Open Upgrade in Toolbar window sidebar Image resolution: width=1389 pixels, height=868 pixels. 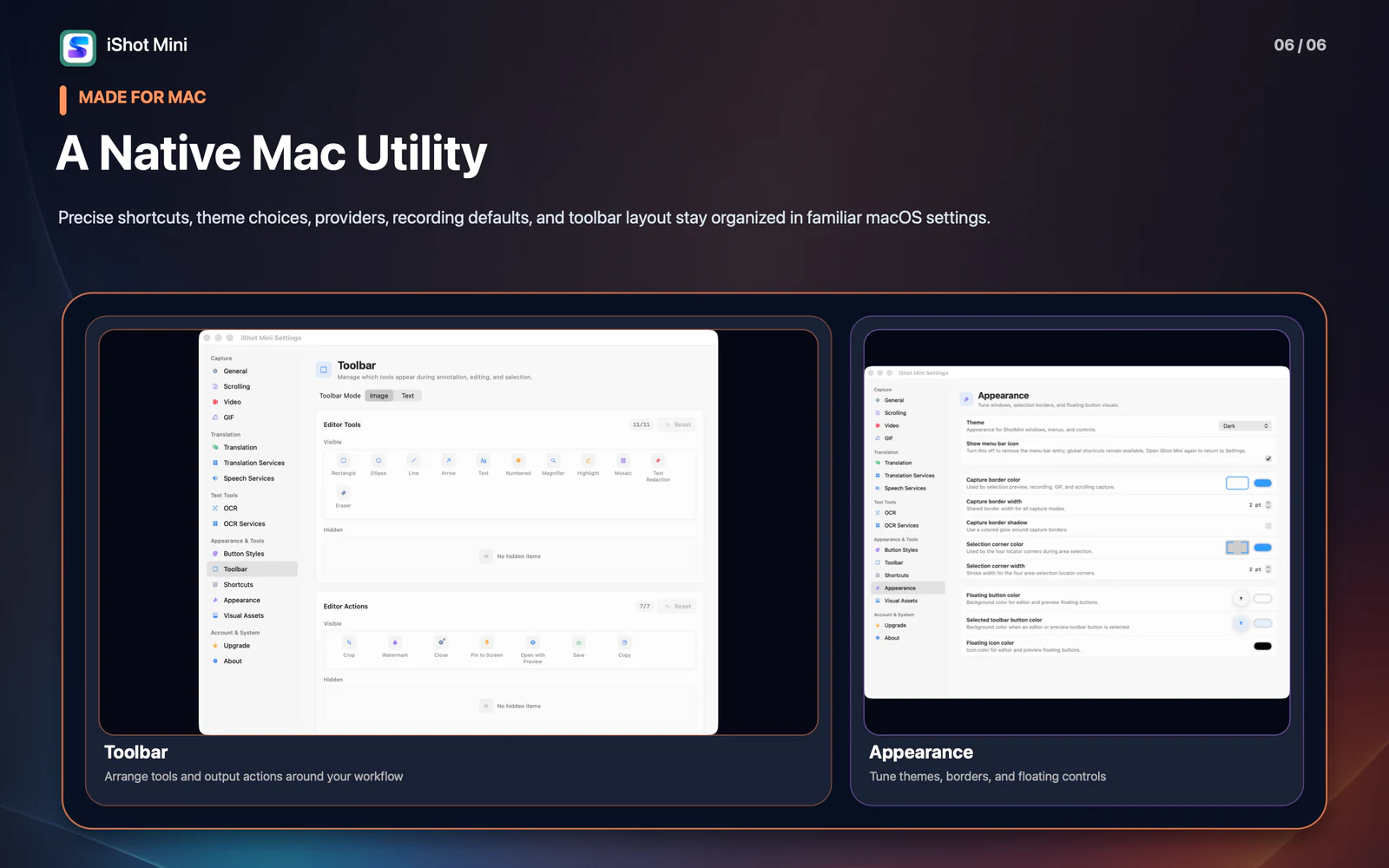click(x=252, y=646)
